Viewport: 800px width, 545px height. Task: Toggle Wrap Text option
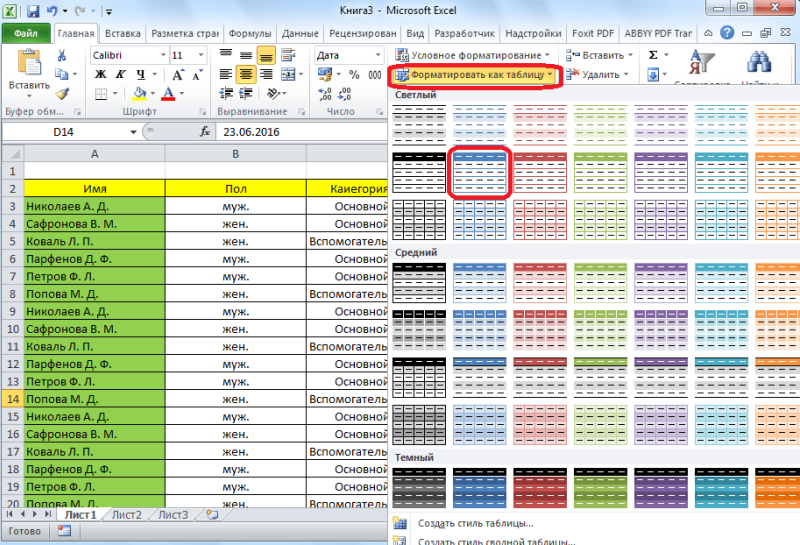click(x=288, y=55)
